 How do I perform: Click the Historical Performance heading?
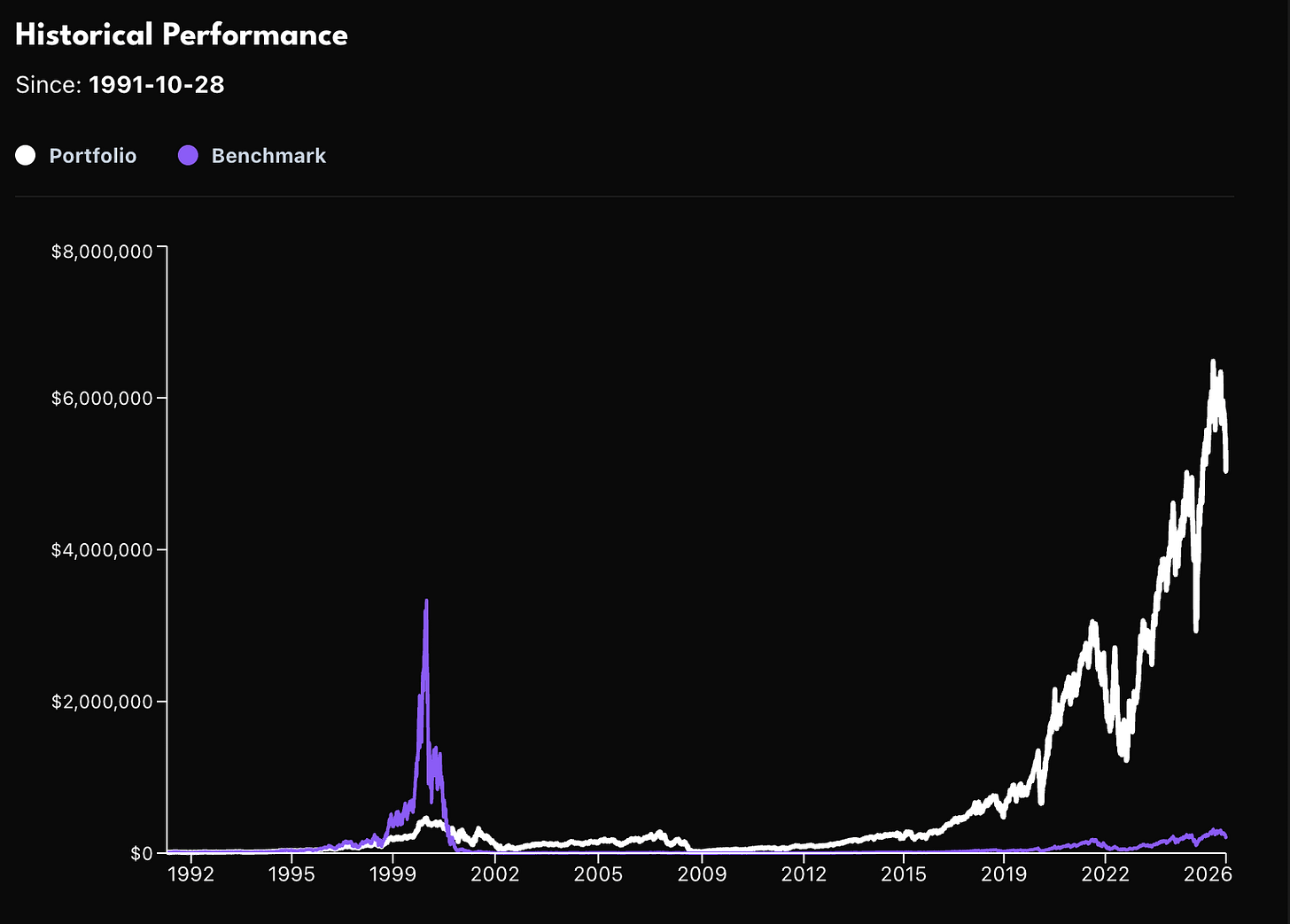182,35
